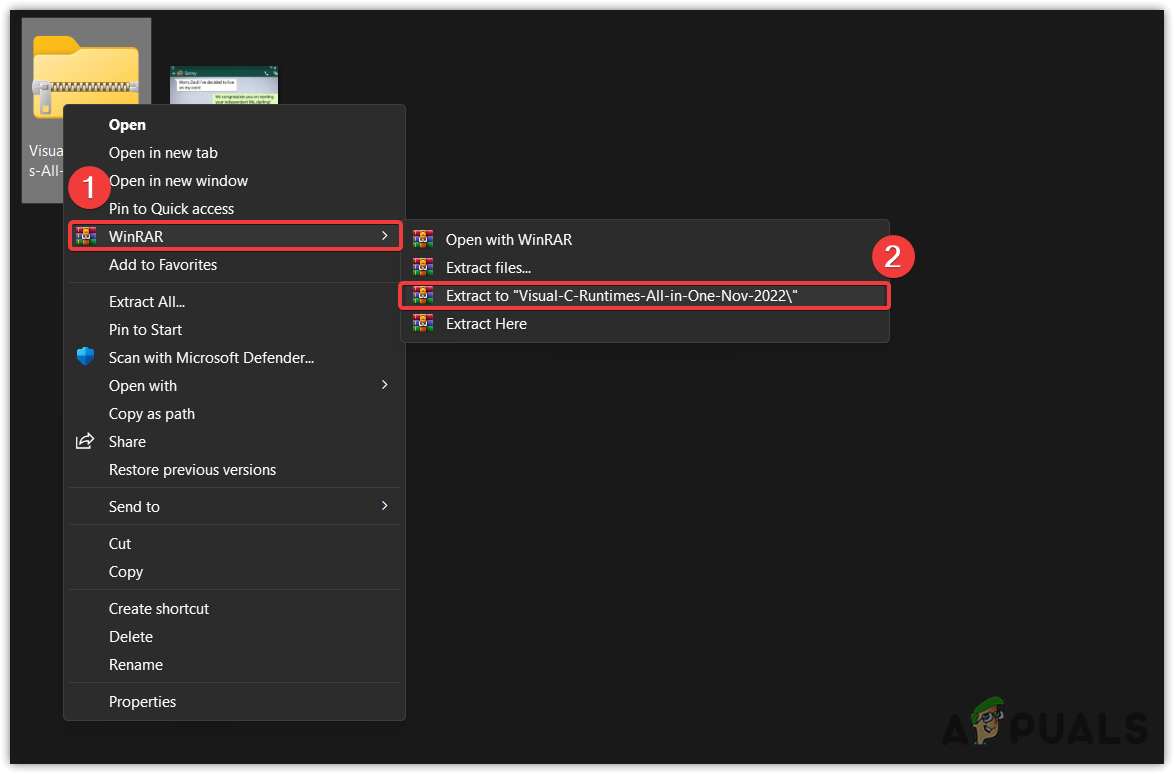Expand the 'Send to' submenu arrow
Viewport: 1174px width, 774px height.
384,506
